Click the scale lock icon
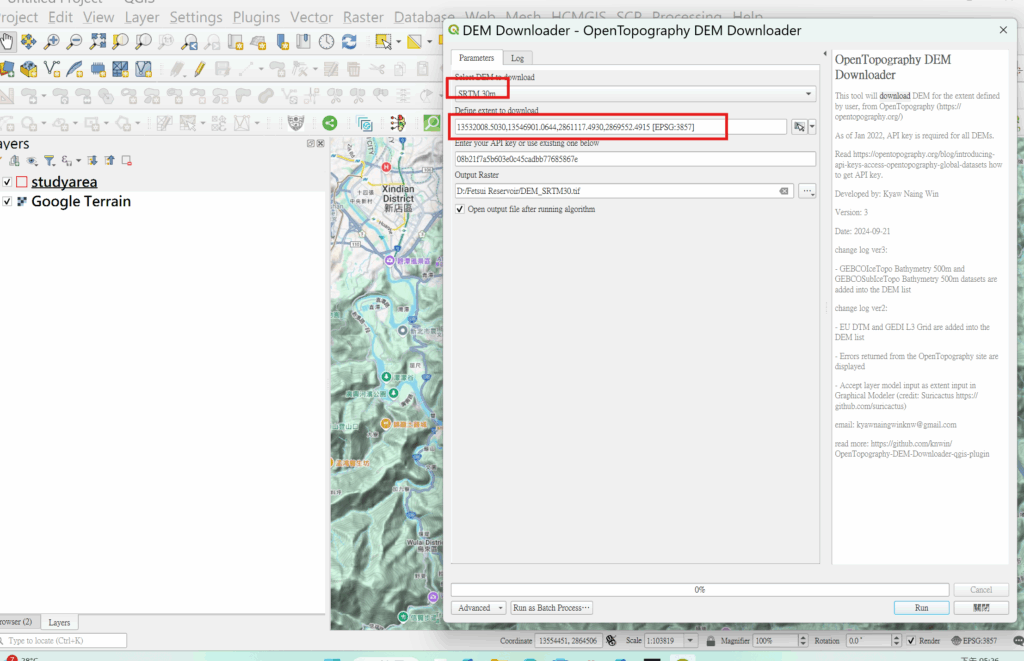This screenshot has height=661, width=1024. click(711, 641)
